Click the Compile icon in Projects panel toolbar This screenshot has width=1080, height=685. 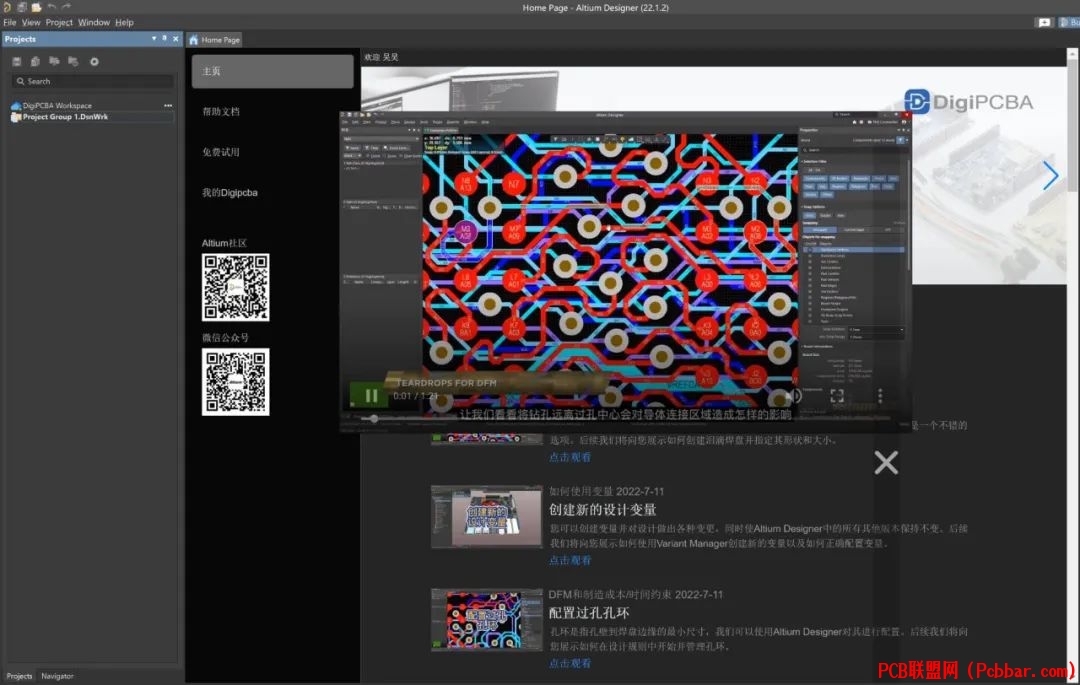(35, 61)
